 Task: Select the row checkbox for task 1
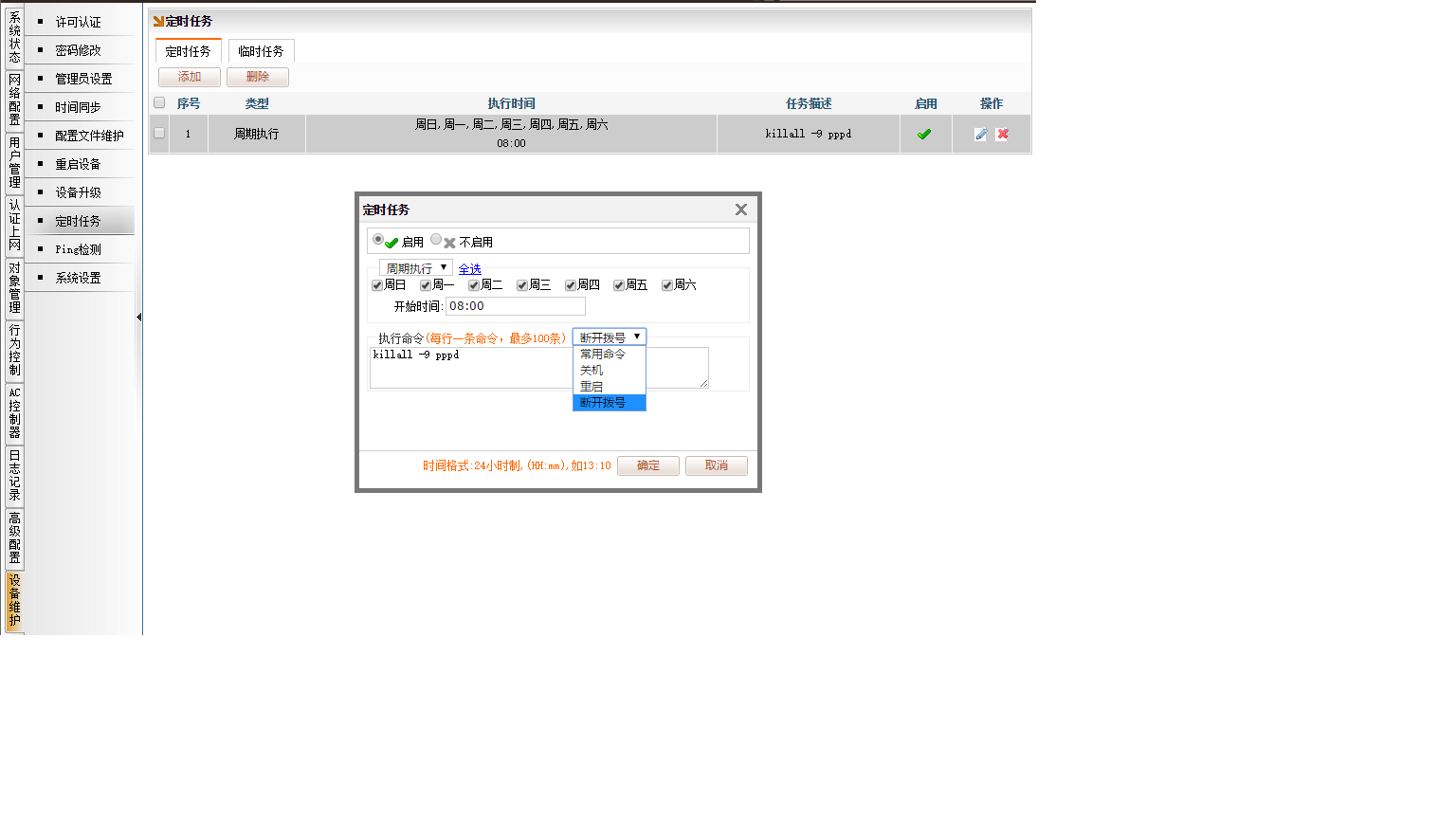tap(159, 134)
